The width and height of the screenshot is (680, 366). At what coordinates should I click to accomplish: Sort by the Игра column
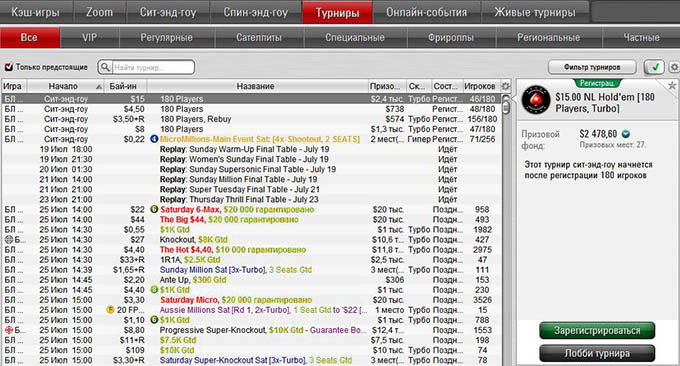click(14, 86)
